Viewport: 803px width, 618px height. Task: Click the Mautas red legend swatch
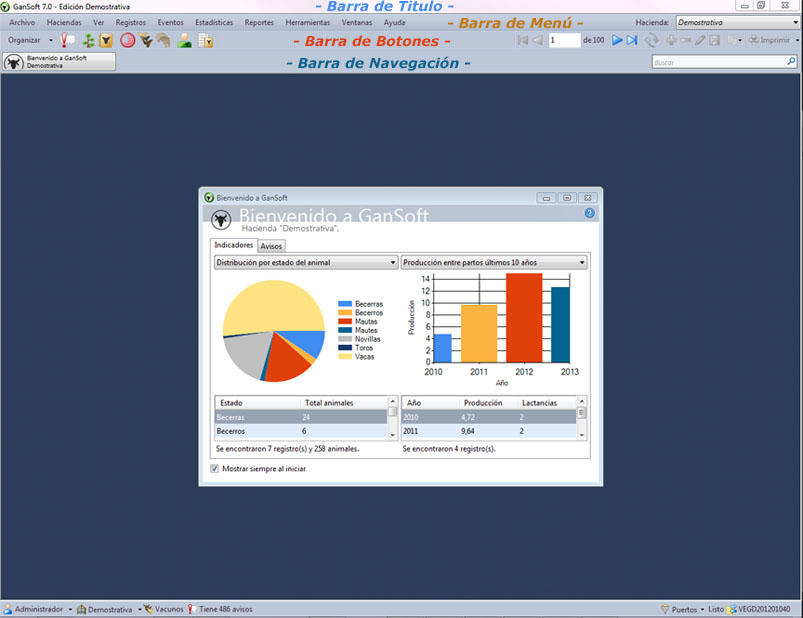click(345, 322)
